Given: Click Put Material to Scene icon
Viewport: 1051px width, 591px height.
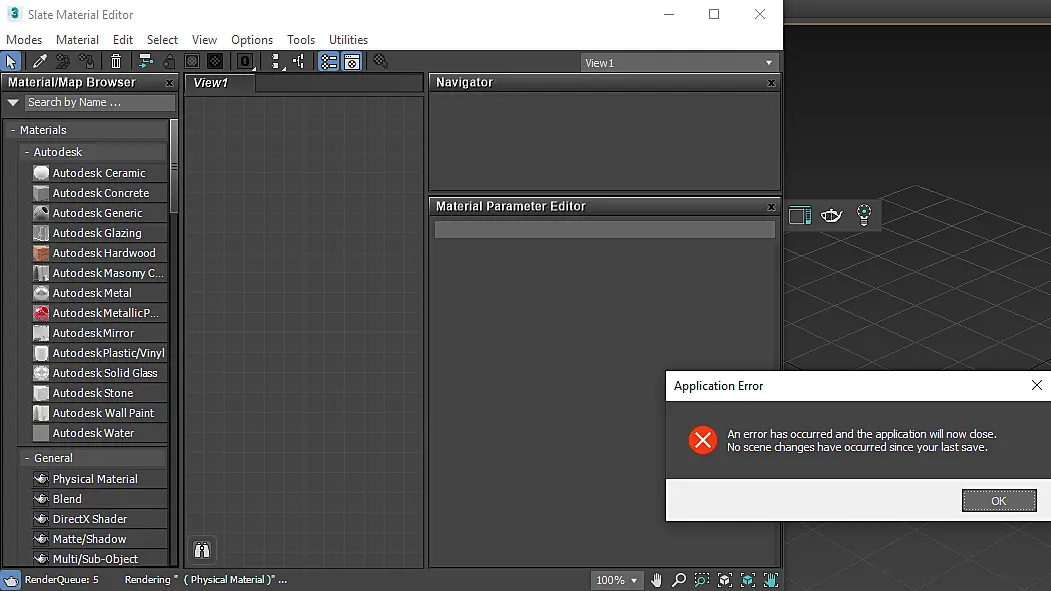Looking at the screenshot, I should click(63, 62).
